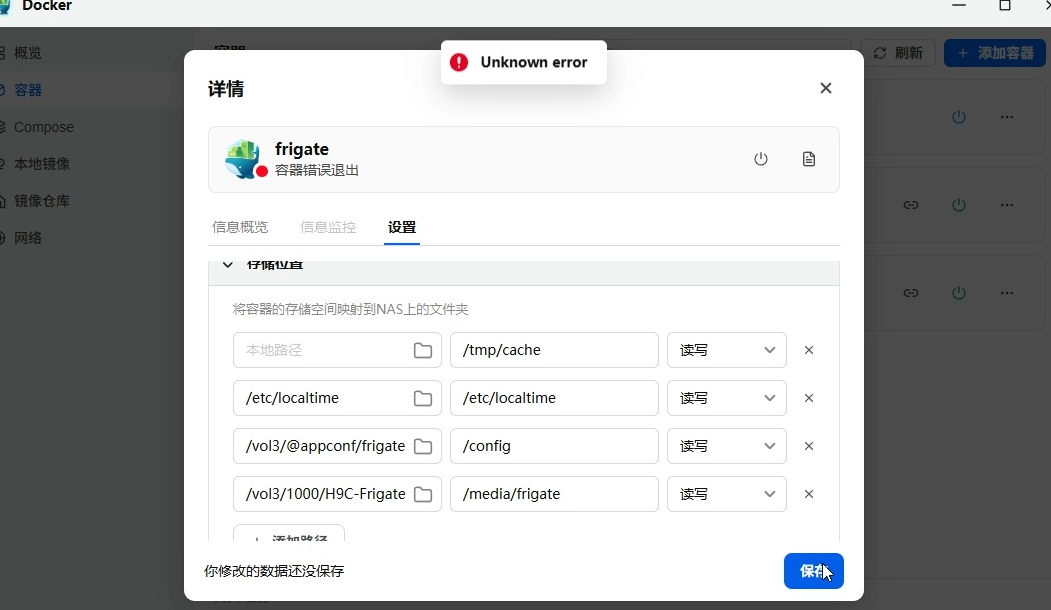
Task: Select the 设置 tab
Action: click(402, 227)
